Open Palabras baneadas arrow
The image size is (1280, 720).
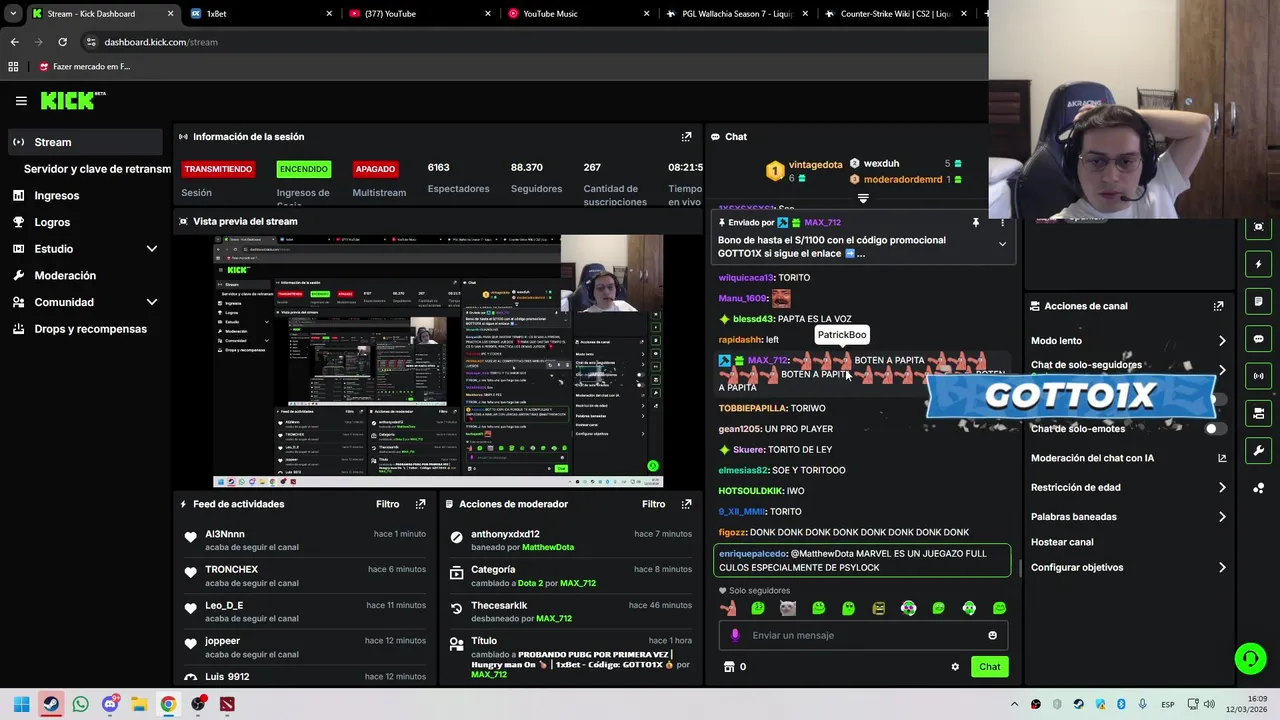(x=1222, y=517)
